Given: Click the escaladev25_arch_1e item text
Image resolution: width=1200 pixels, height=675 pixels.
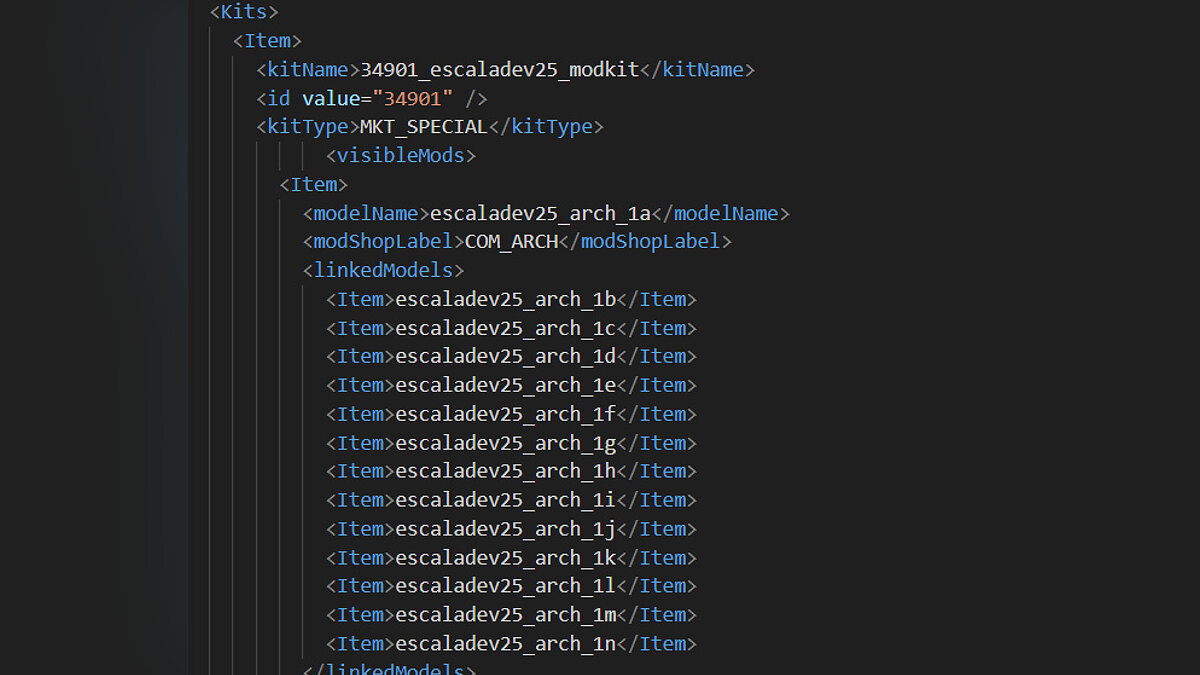Looking at the screenshot, I should coord(506,386).
